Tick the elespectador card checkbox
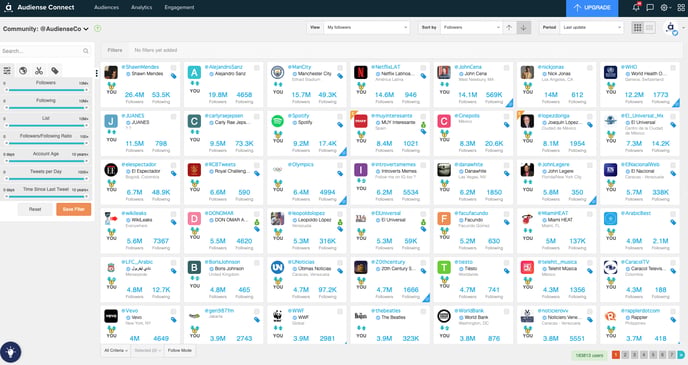The width and height of the screenshot is (688, 365). (174, 165)
